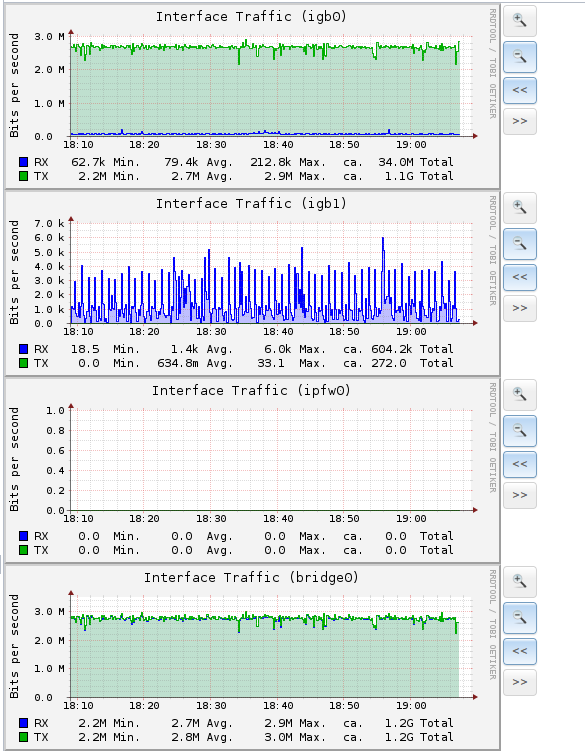This screenshot has height=751, width=585.
Task: Zoom in on the bridge0 traffic graph
Action: (x=520, y=581)
